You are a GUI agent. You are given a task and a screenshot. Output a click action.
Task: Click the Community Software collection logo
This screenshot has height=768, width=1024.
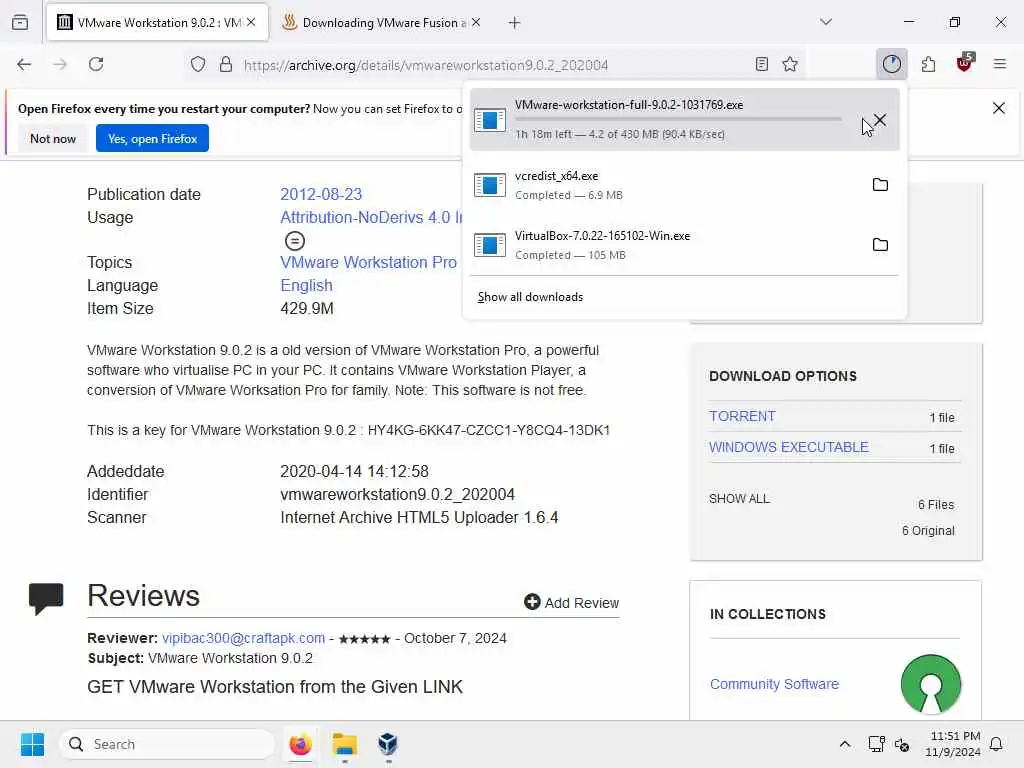pos(931,684)
